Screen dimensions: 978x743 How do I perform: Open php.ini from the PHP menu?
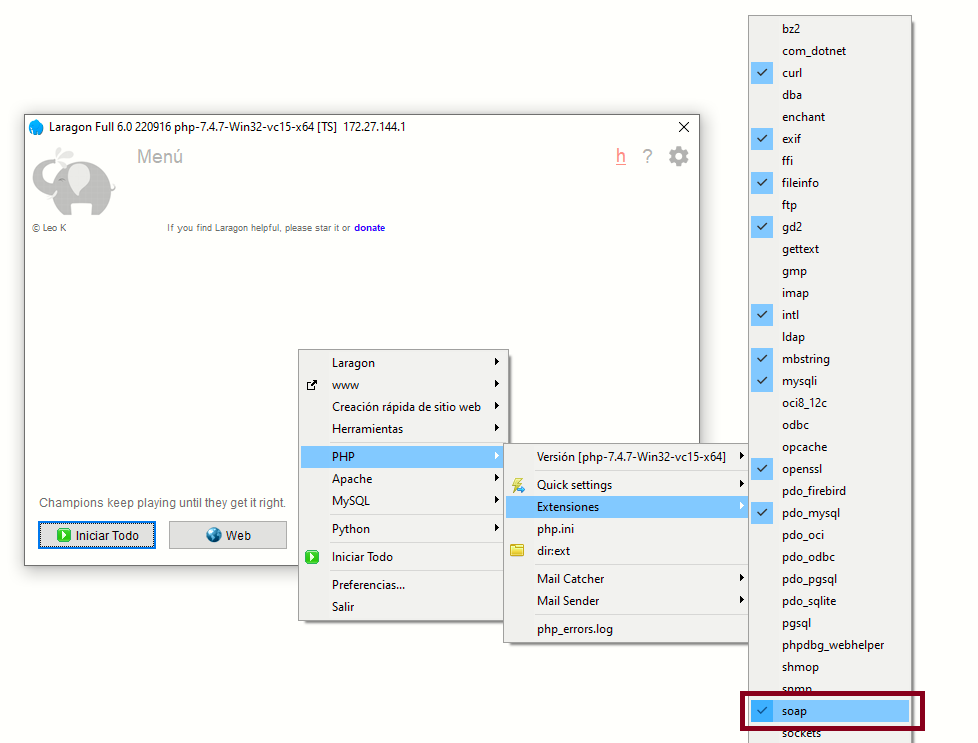click(x=554, y=529)
